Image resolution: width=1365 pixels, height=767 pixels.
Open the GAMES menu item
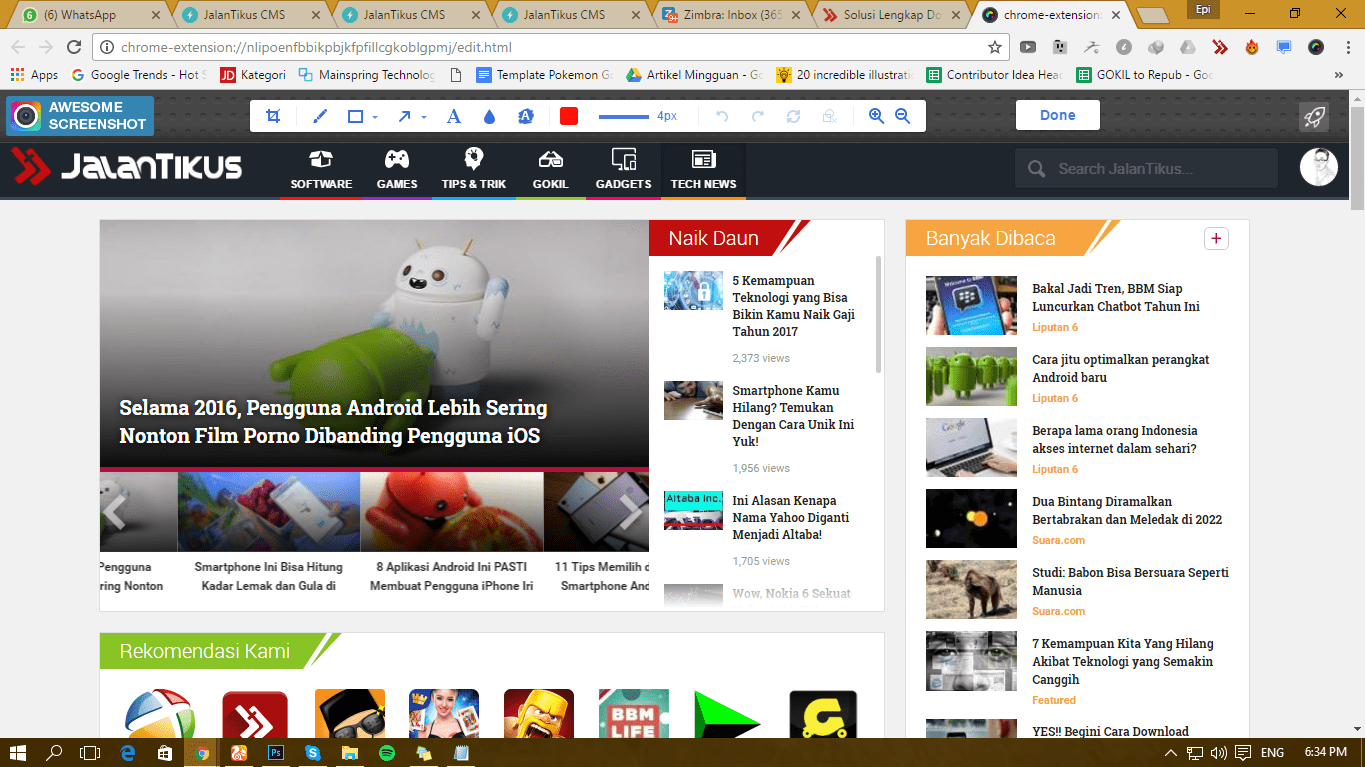pyautogui.click(x=397, y=171)
